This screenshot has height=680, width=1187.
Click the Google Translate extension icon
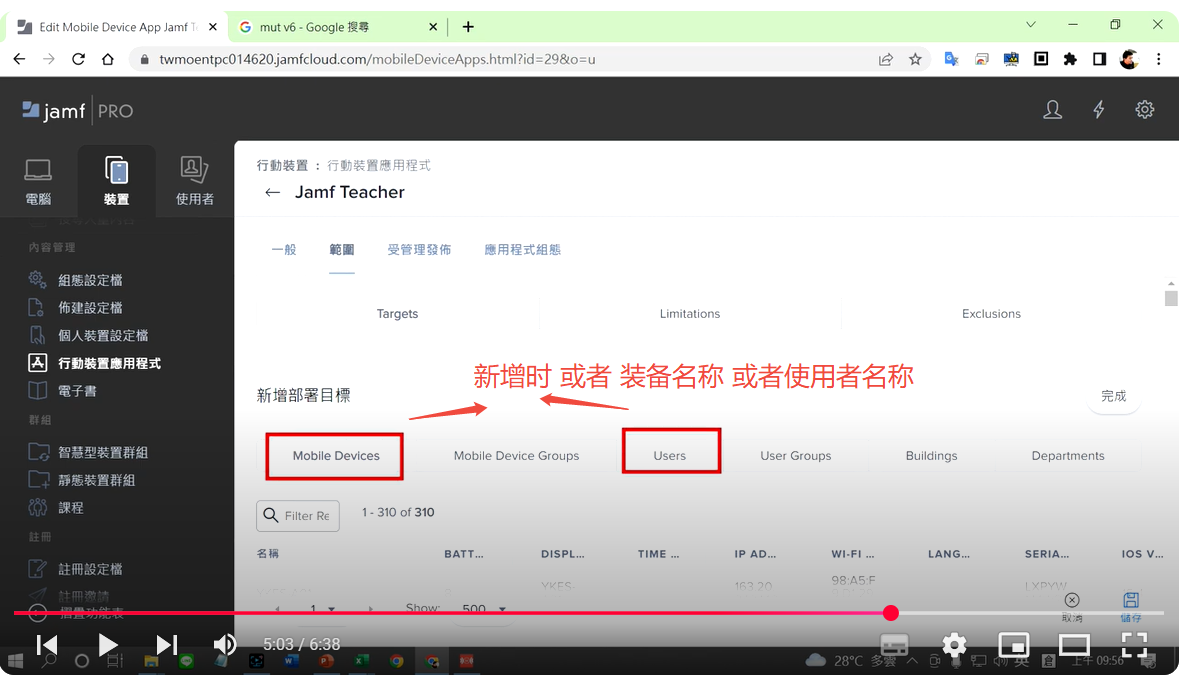(952, 59)
